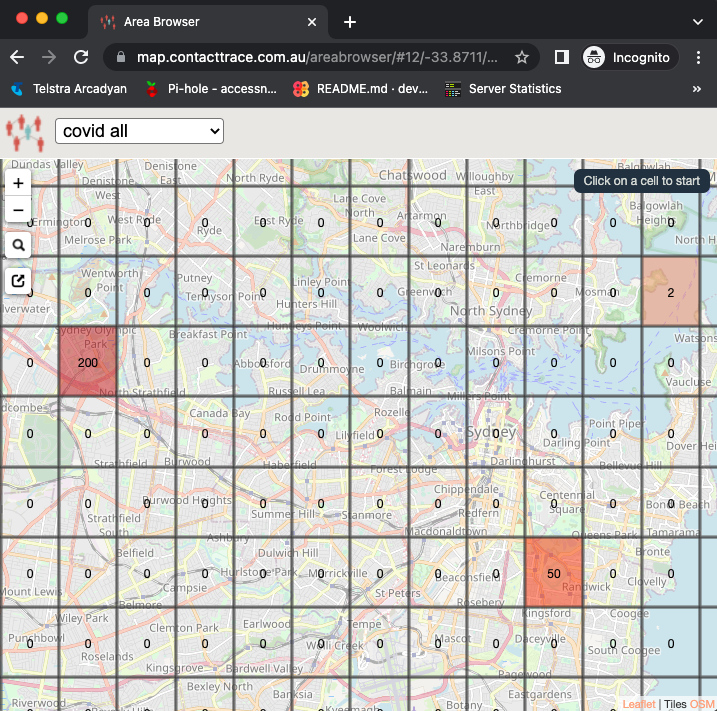The image size is (717, 711).
Task: Open the Telstra Arcadyan bookmark
Action: coord(69,89)
